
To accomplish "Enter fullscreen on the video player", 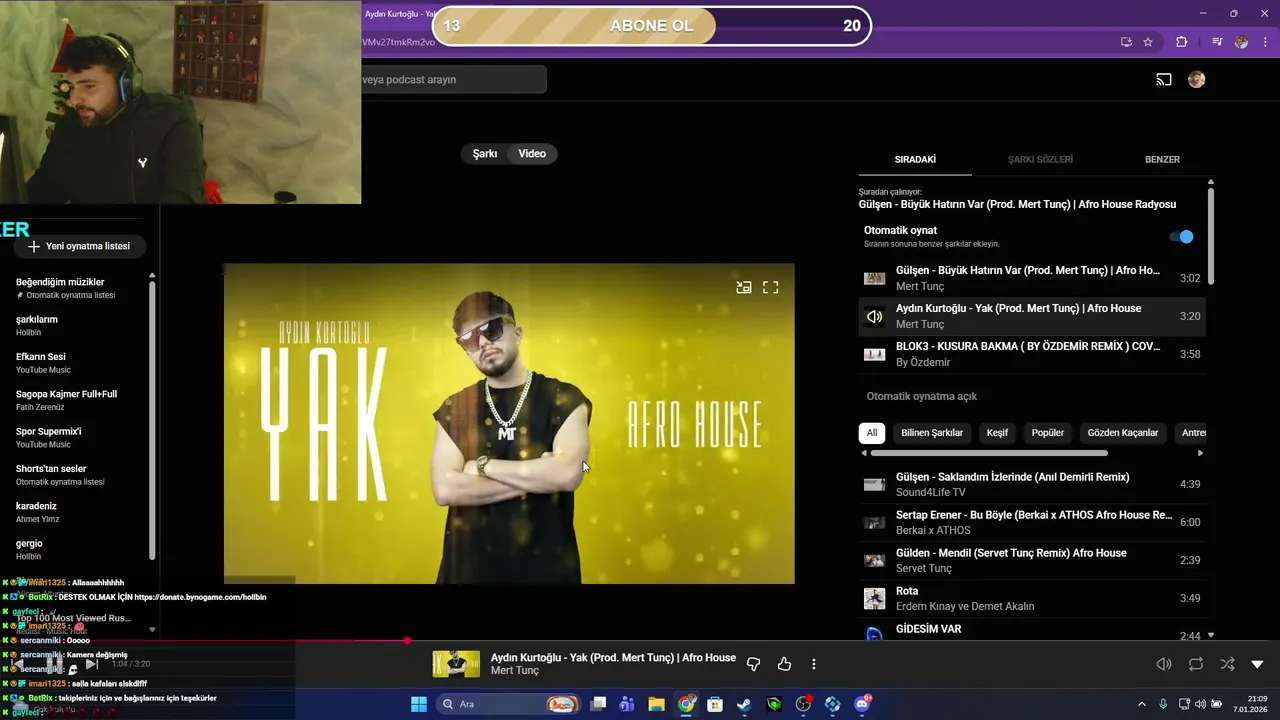I will (x=771, y=287).
